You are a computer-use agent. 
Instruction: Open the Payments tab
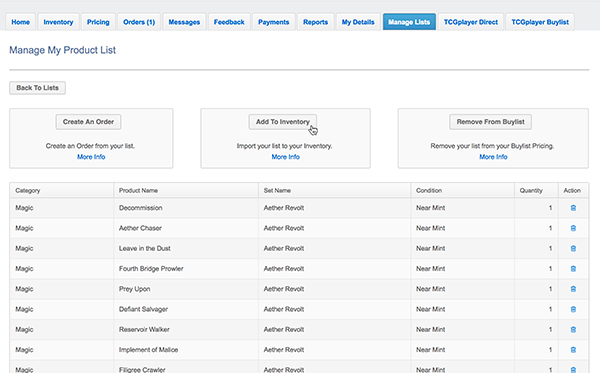click(x=274, y=22)
